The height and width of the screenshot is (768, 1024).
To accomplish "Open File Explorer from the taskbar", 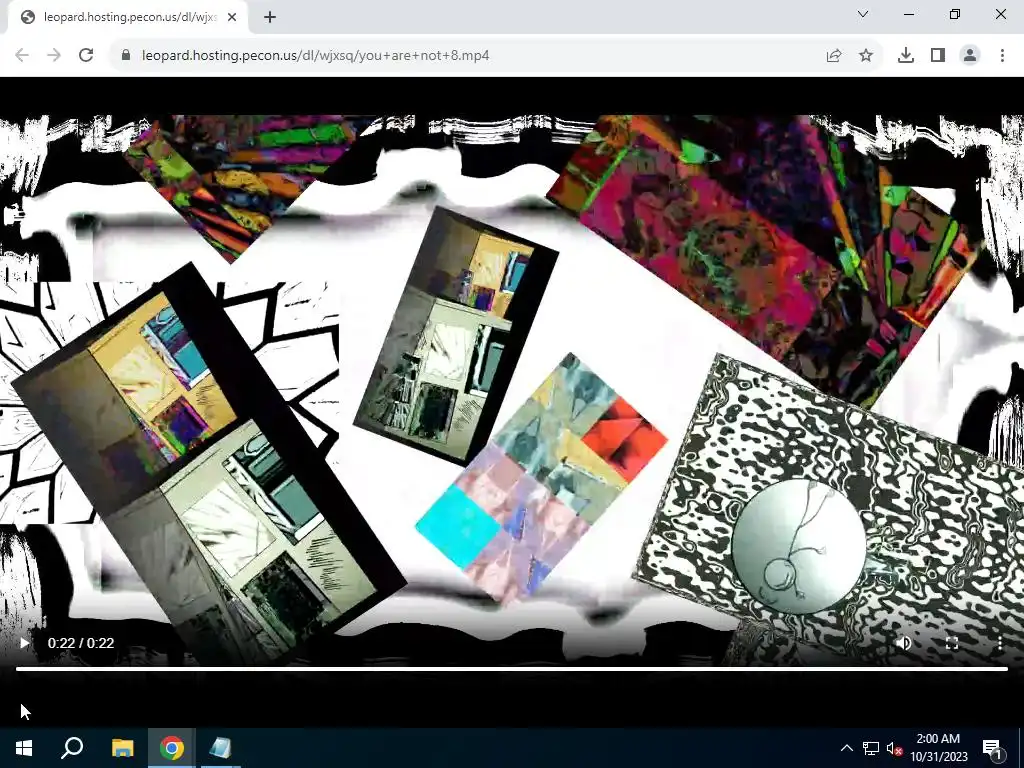I will coord(122,748).
